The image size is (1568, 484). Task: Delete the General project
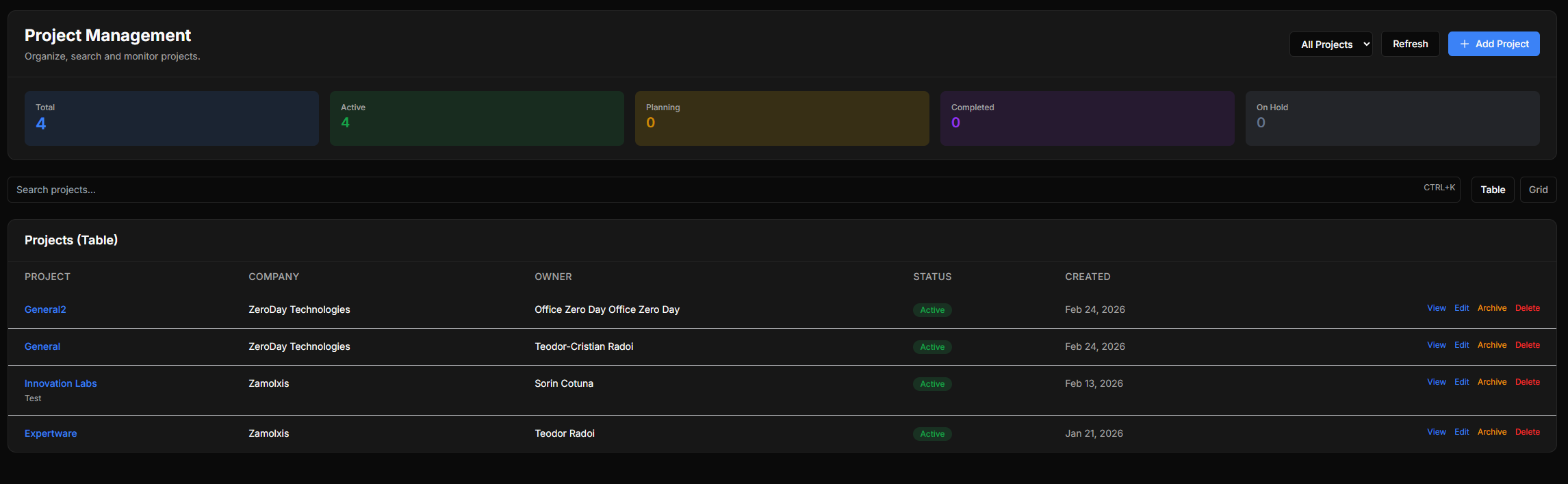(x=1527, y=345)
